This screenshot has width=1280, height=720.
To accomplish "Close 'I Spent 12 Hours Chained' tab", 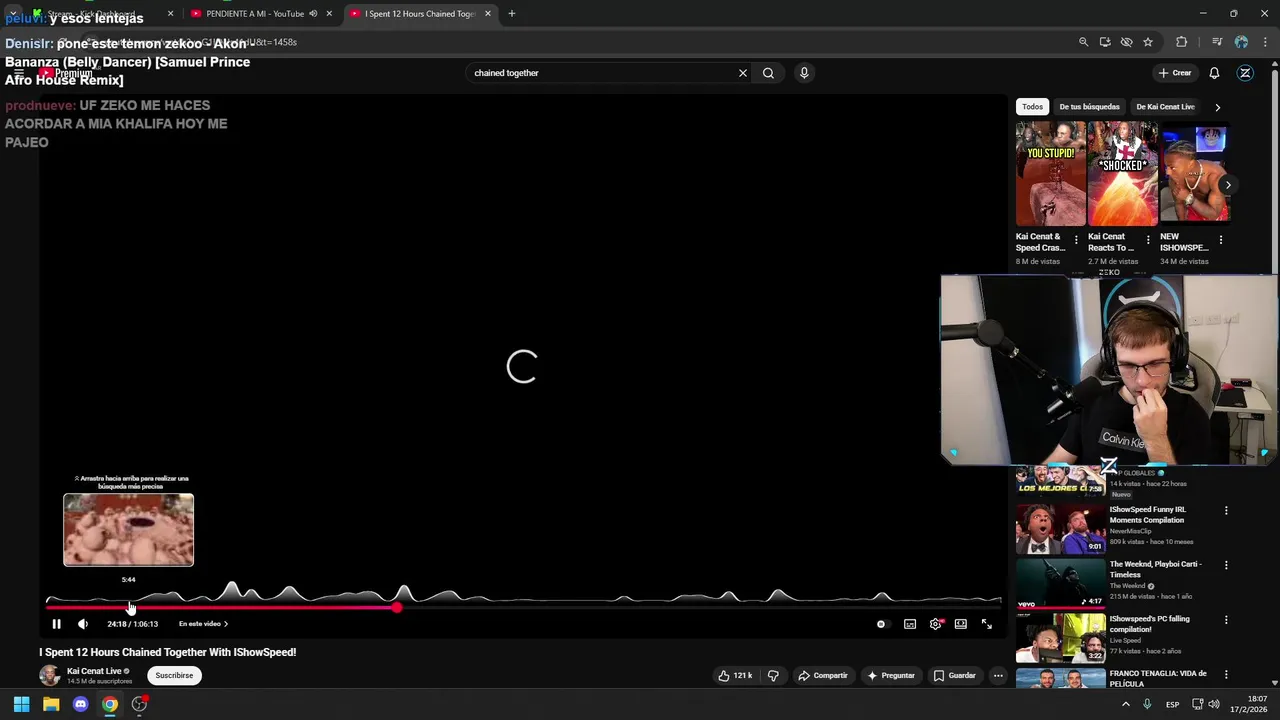I will click(x=488, y=14).
